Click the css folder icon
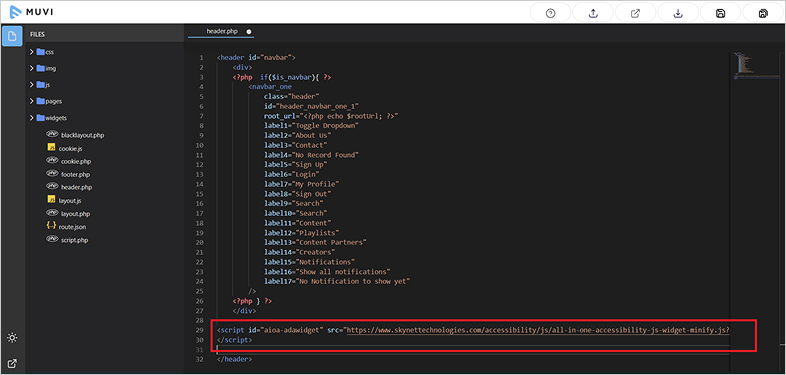 point(41,52)
